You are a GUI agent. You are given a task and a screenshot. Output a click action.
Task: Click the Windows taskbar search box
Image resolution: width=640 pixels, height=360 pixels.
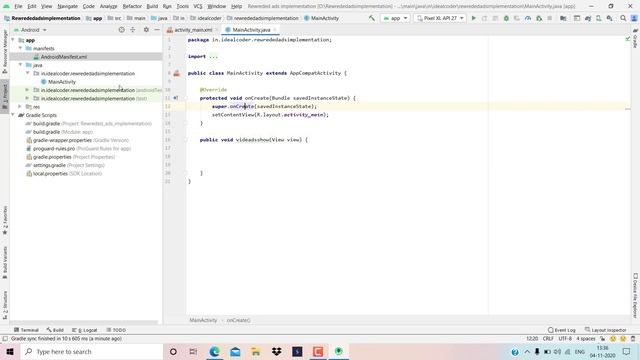click(x=92, y=351)
